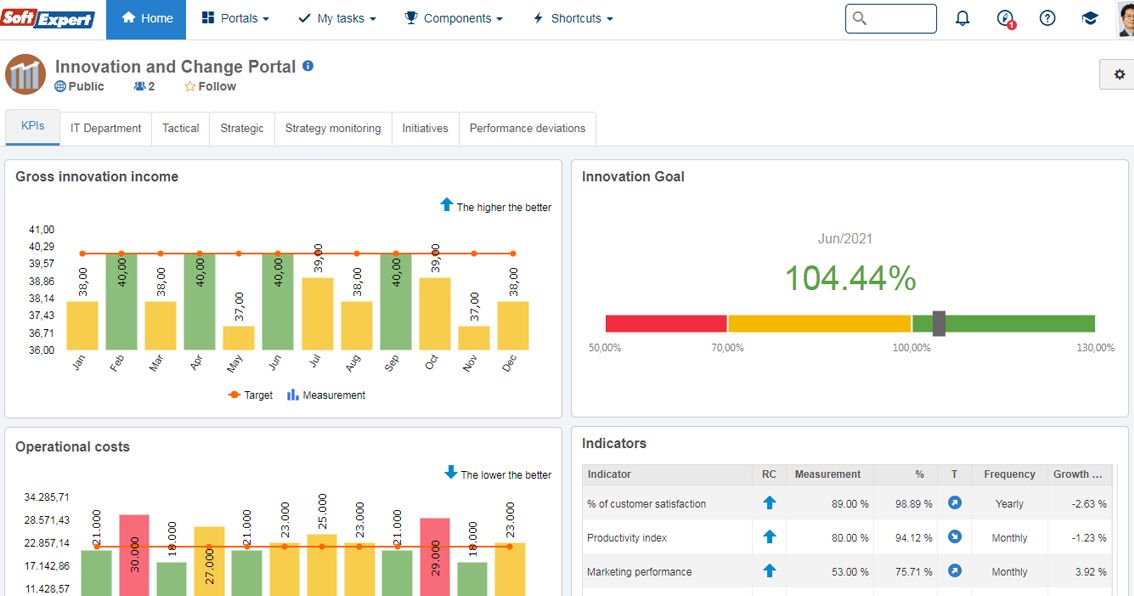Open the My tasks dropdown menu

coord(337,19)
